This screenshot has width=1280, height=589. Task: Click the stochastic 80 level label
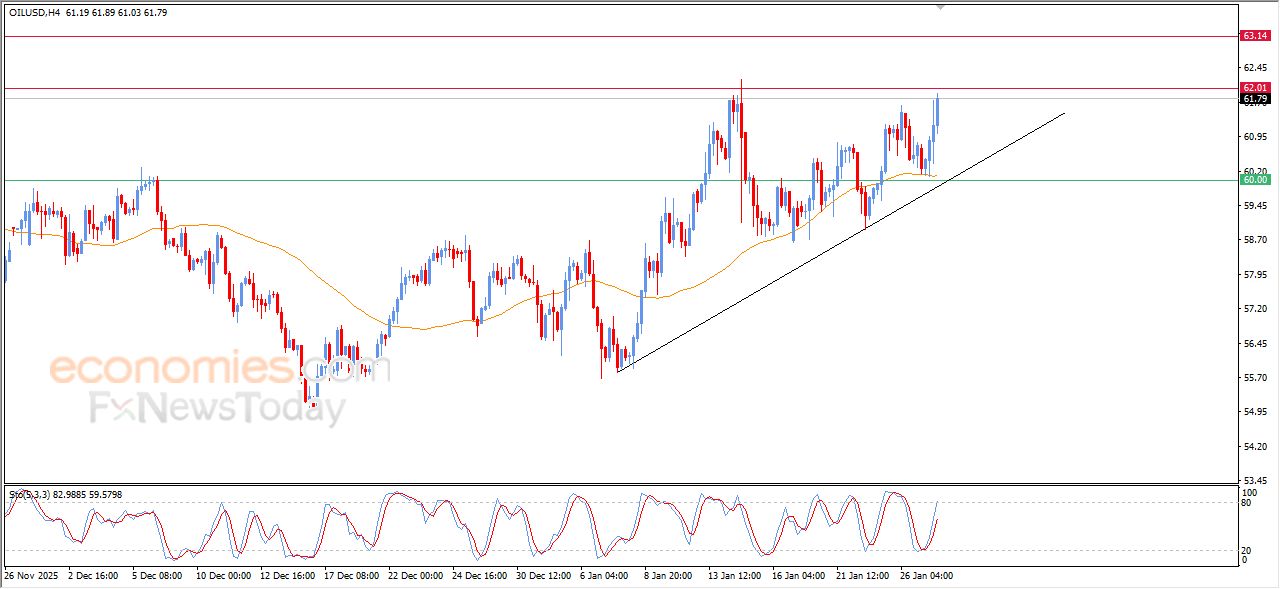coord(1246,503)
